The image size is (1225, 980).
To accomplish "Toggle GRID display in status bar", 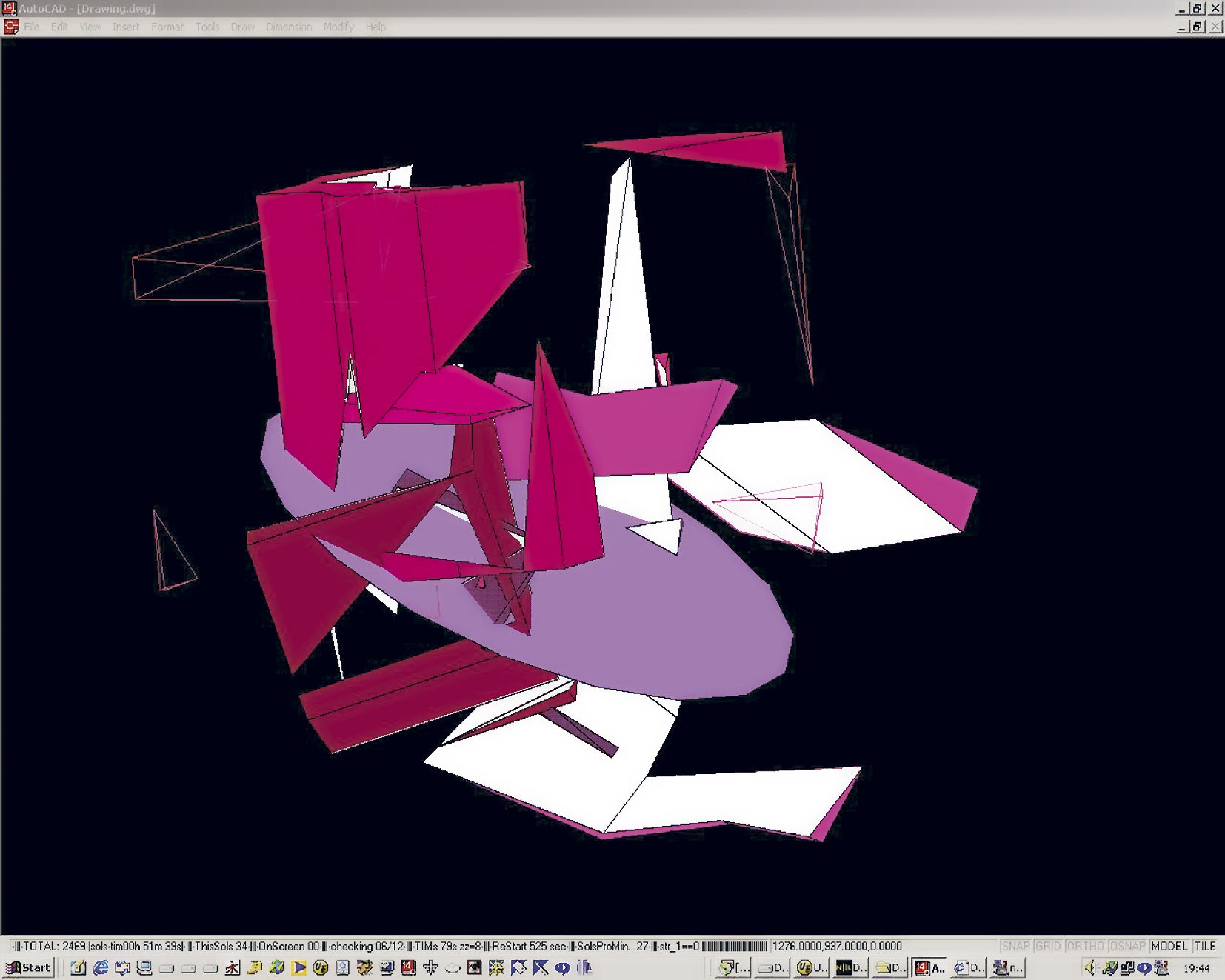I will [1048, 946].
